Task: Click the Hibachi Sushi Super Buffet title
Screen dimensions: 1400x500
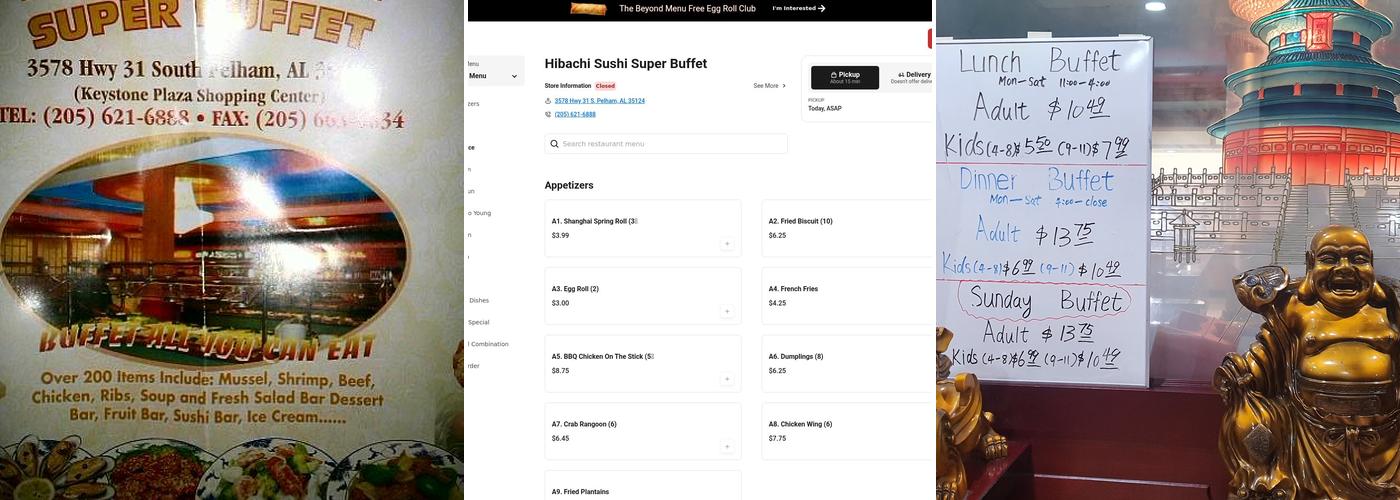Action: coord(626,63)
